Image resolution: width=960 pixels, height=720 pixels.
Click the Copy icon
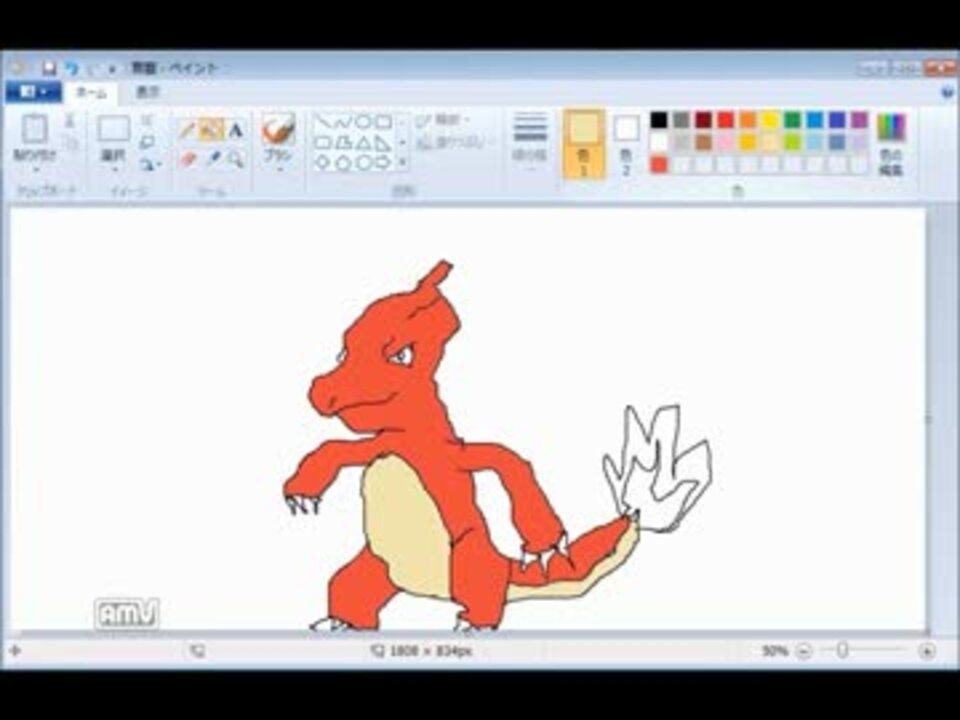click(70, 143)
